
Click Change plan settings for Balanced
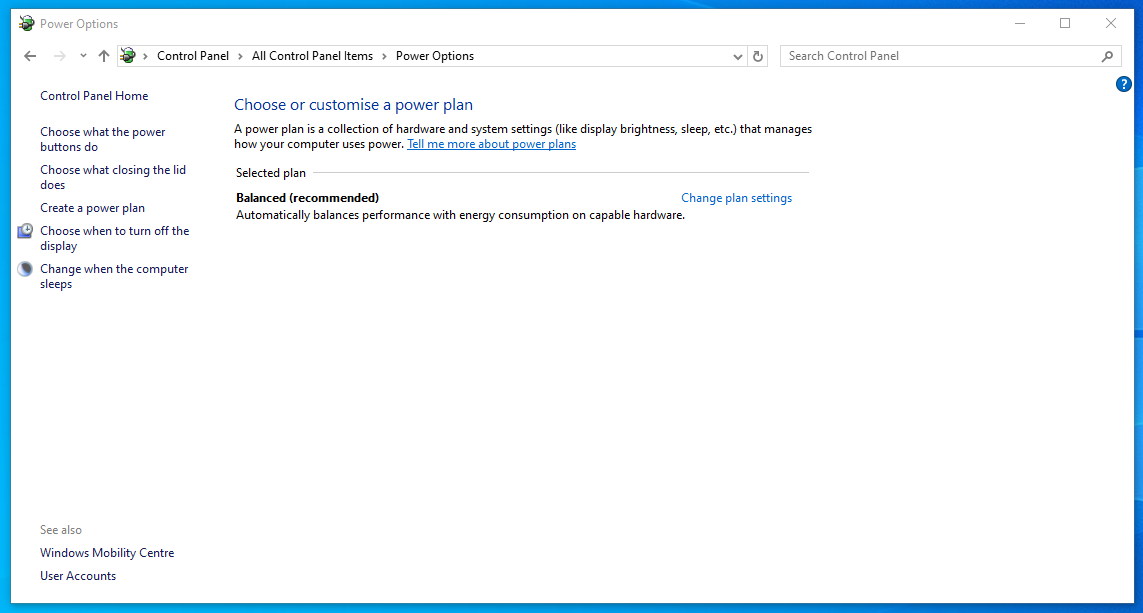[736, 198]
